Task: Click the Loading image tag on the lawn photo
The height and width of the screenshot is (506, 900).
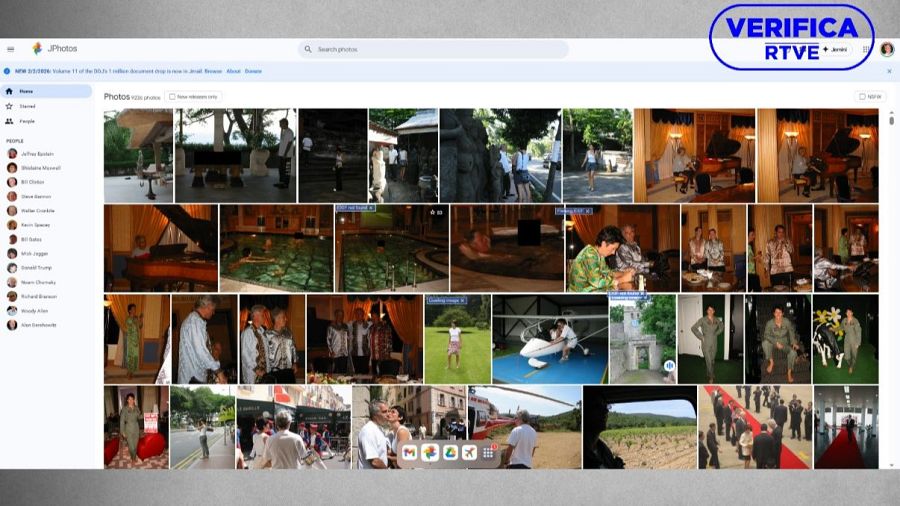Action: 447,300
